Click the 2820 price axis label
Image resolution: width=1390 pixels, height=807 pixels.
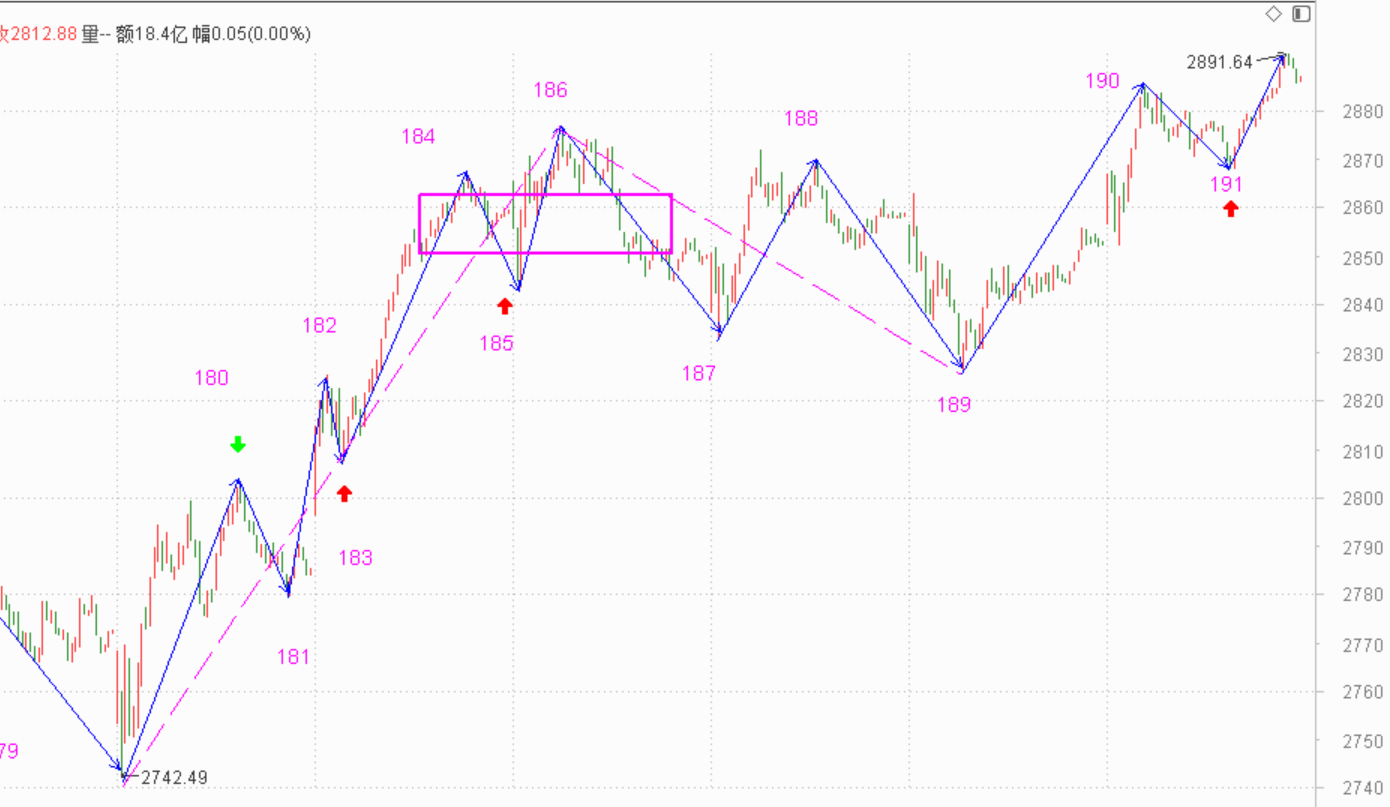1363,402
